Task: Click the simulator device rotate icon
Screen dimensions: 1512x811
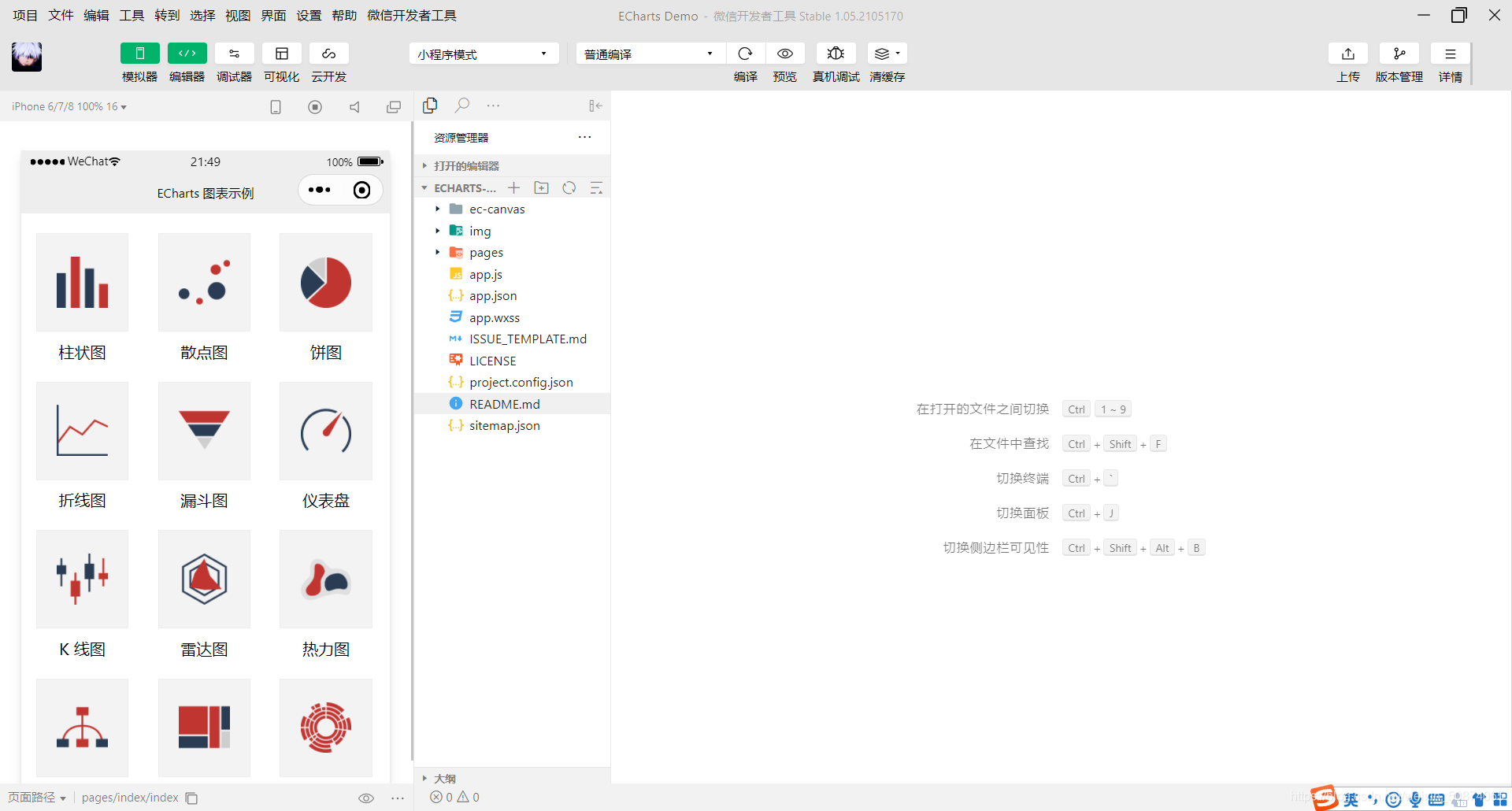Action: click(x=276, y=107)
